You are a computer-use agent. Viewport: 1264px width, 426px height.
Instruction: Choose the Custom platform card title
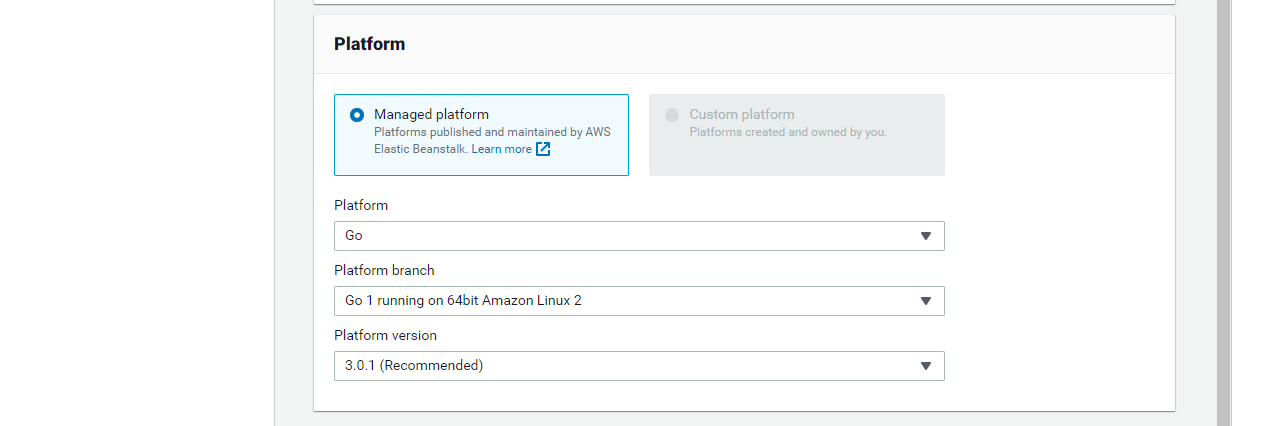(x=742, y=114)
